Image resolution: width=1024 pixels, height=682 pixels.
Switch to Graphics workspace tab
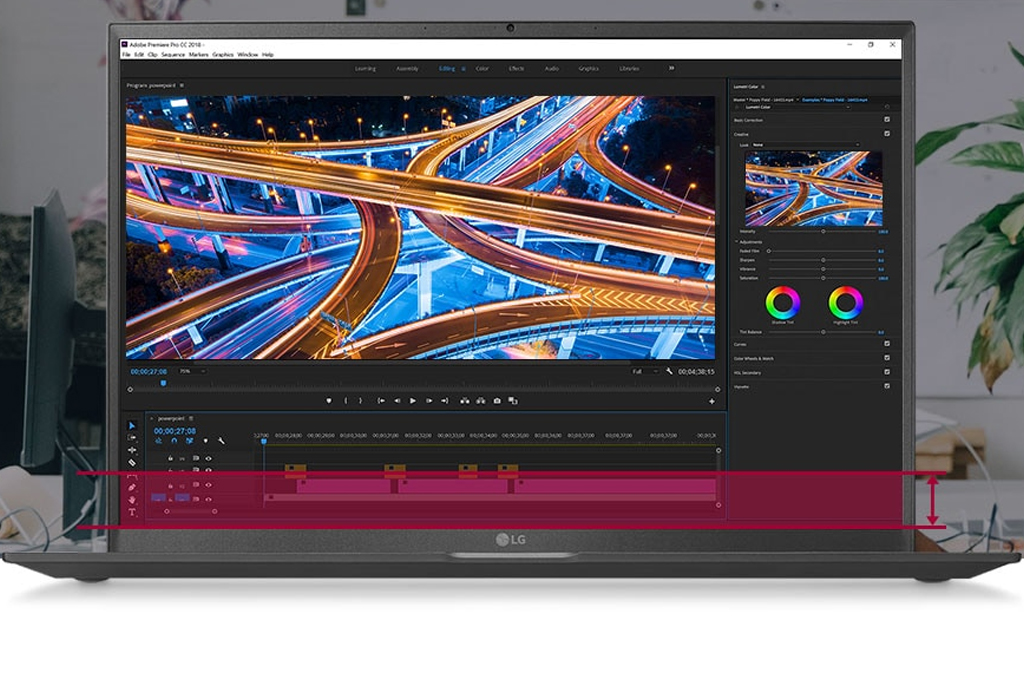click(588, 69)
